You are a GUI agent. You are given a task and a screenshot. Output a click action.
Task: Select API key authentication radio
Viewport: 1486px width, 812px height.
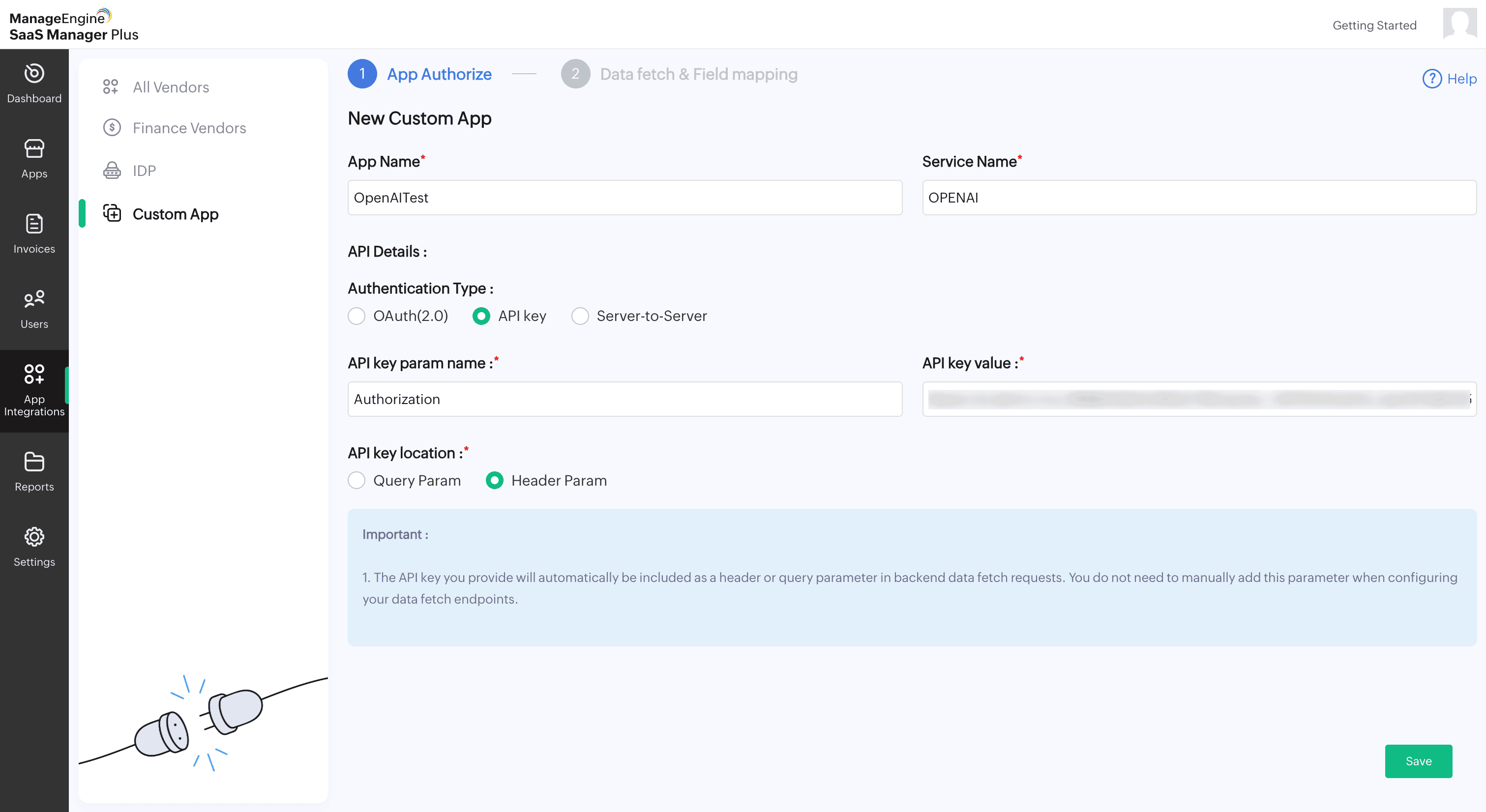[x=481, y=316]
